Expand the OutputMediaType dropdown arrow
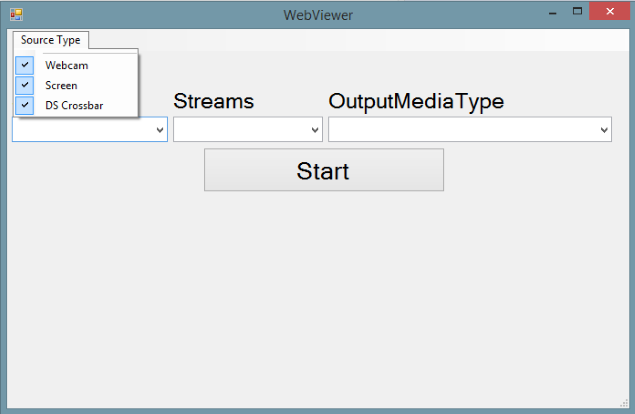 pos(604,130)
